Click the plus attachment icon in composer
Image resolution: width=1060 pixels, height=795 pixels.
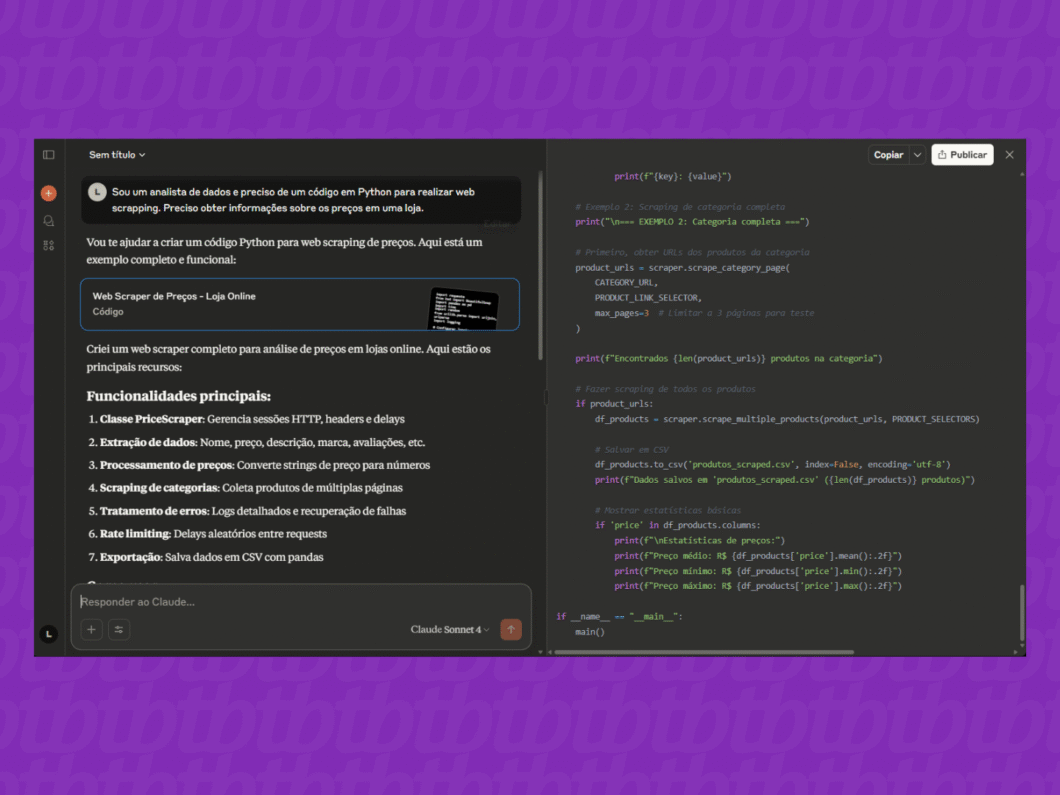91,630
